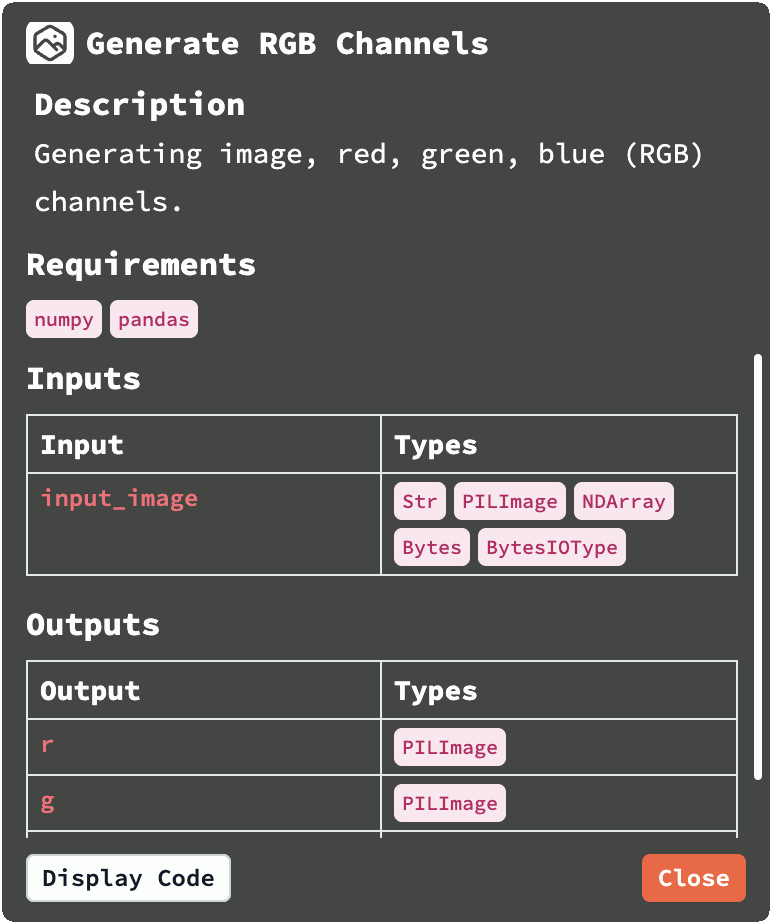
Task: Select the input_image parameter name
Action: (x=119, y=498)
